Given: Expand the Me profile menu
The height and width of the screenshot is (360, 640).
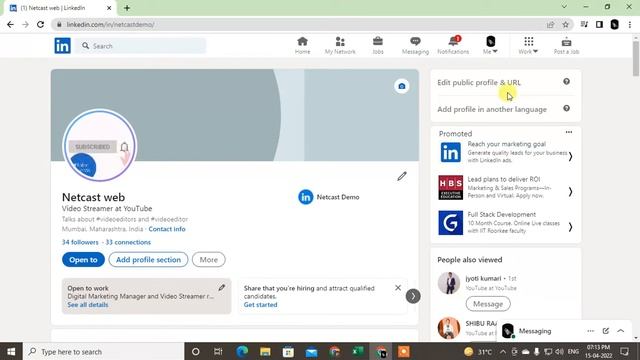Looking at the screenshot, I should [x=490, y=45].
